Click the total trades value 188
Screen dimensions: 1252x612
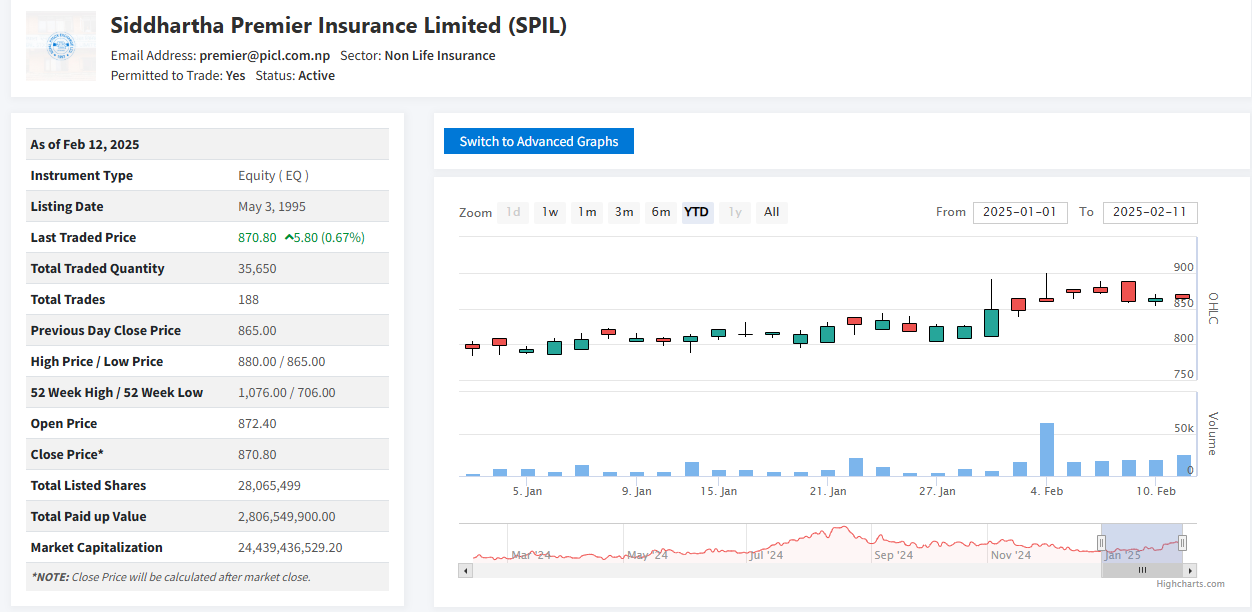[248, 300]
